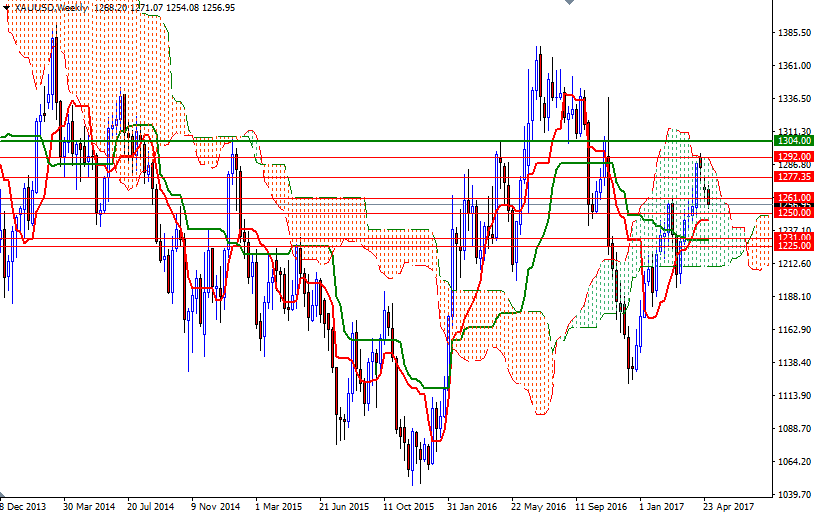Select the 9 Nov 2014 date label
The width and height of the screenshot is (814, 514).
(x=216, y=506)
